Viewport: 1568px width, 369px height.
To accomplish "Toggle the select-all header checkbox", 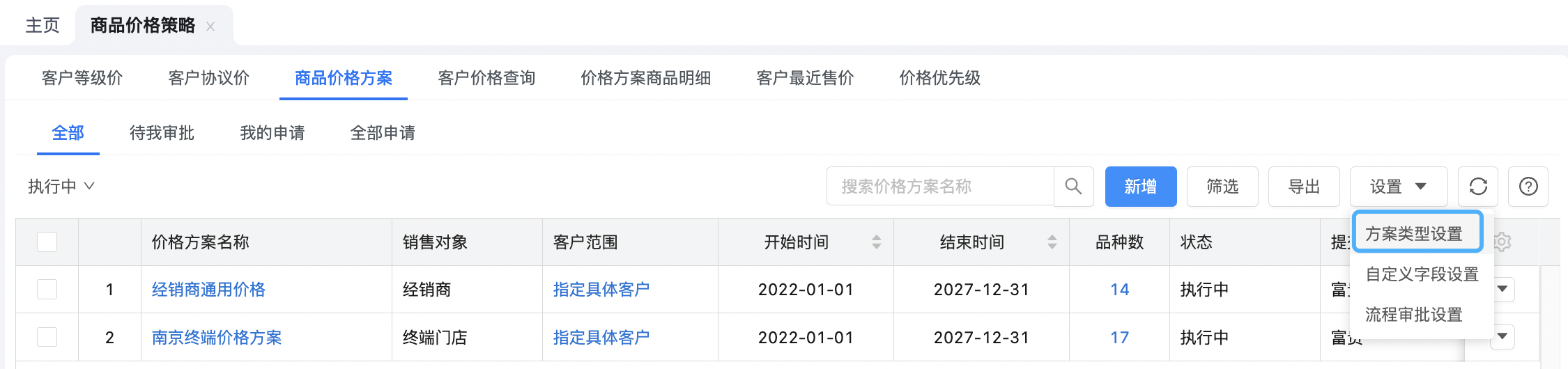I will [x=47, y=242].
